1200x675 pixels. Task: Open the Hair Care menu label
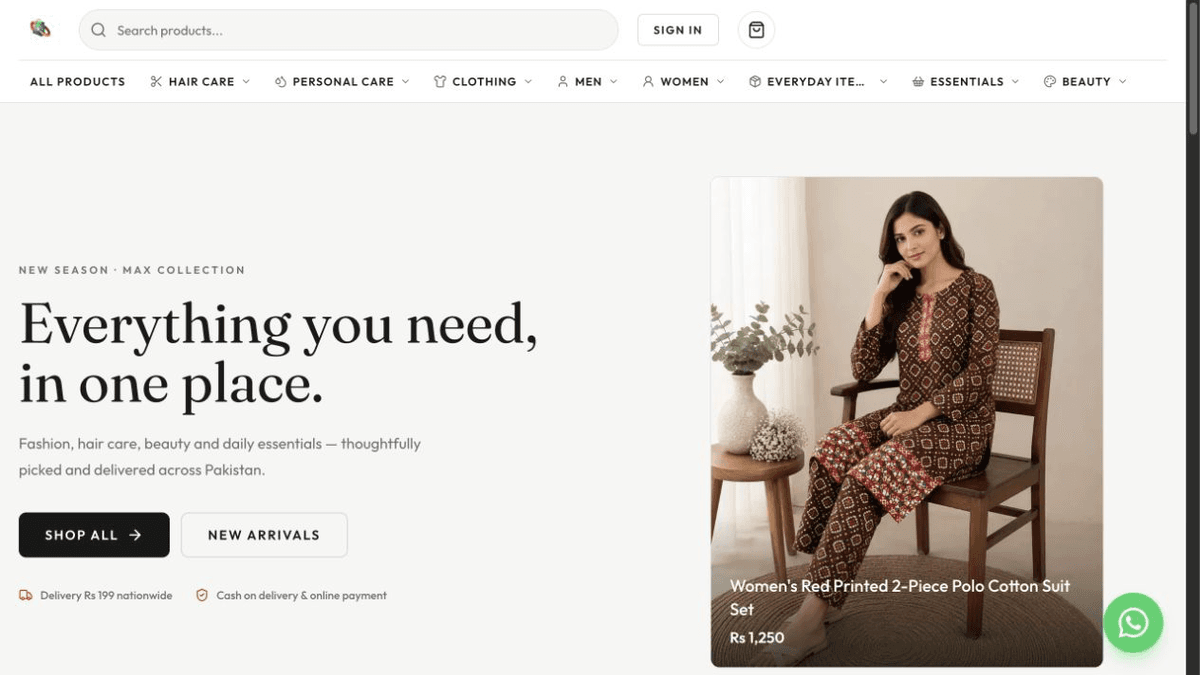(201, 82)
